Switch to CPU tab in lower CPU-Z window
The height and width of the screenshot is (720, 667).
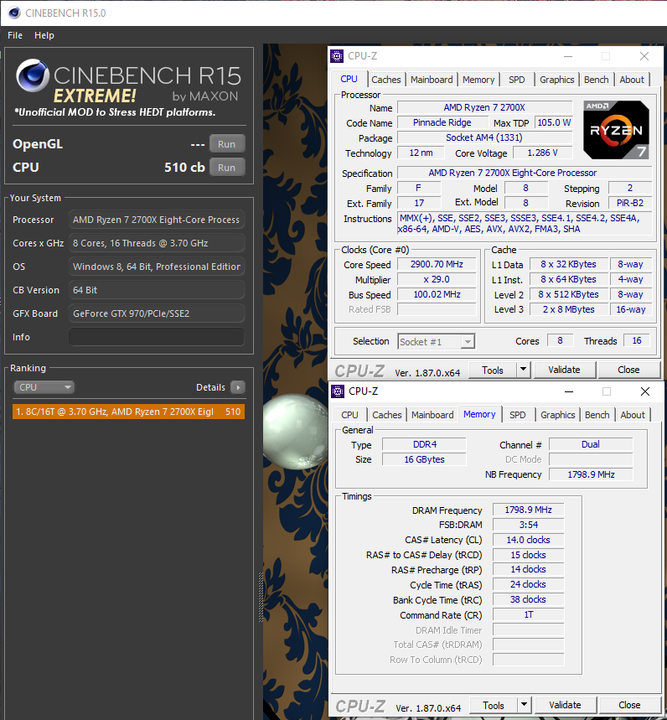(349, 415)
